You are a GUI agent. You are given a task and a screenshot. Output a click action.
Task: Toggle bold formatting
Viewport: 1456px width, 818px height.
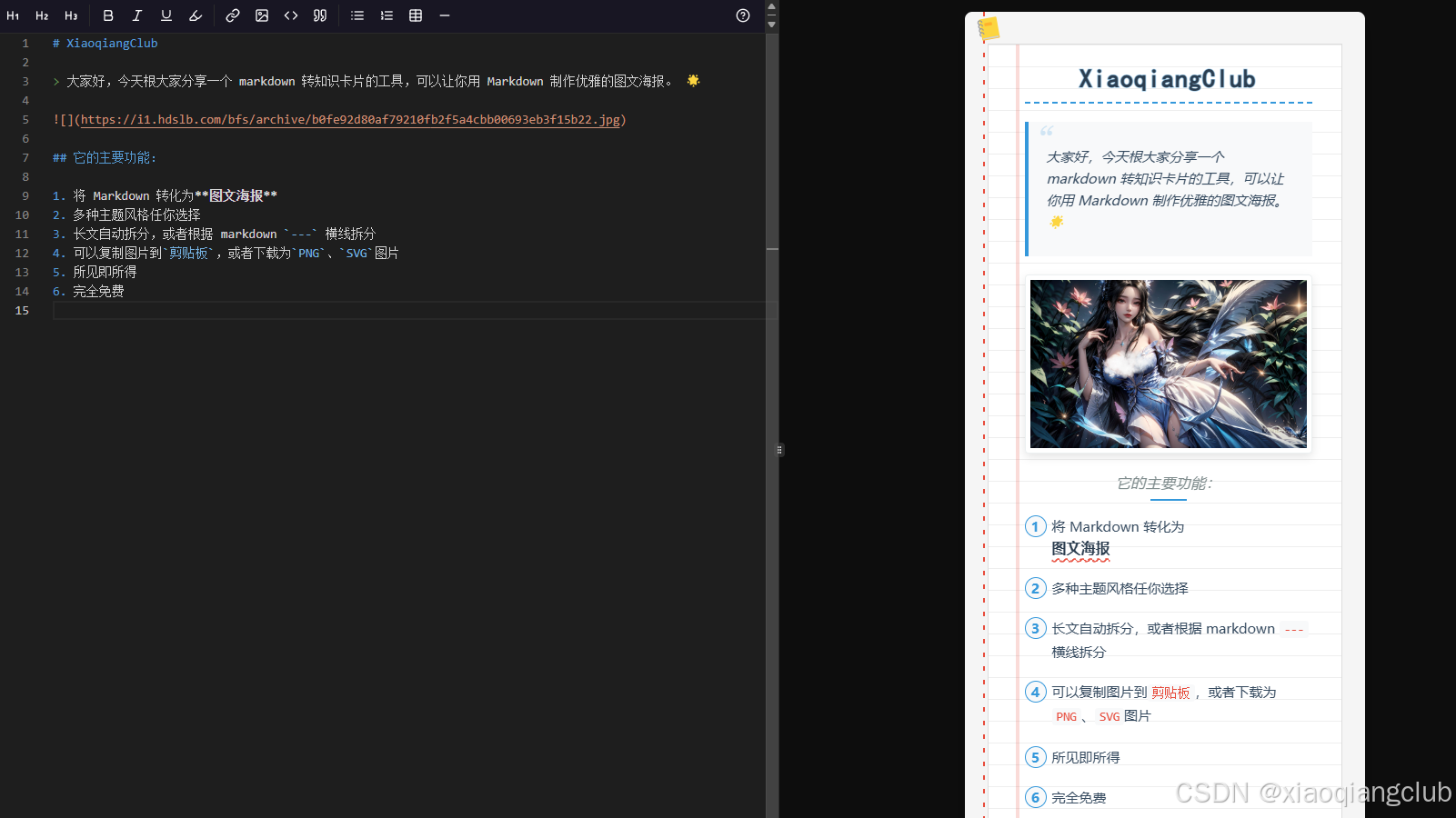coord(108,15)
